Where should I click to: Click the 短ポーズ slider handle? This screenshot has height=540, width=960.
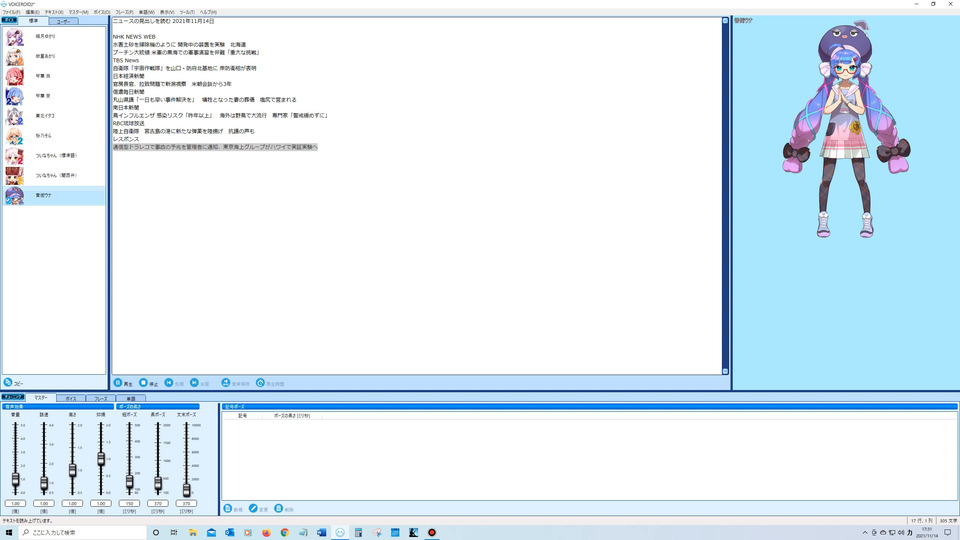tap(129, 482)
